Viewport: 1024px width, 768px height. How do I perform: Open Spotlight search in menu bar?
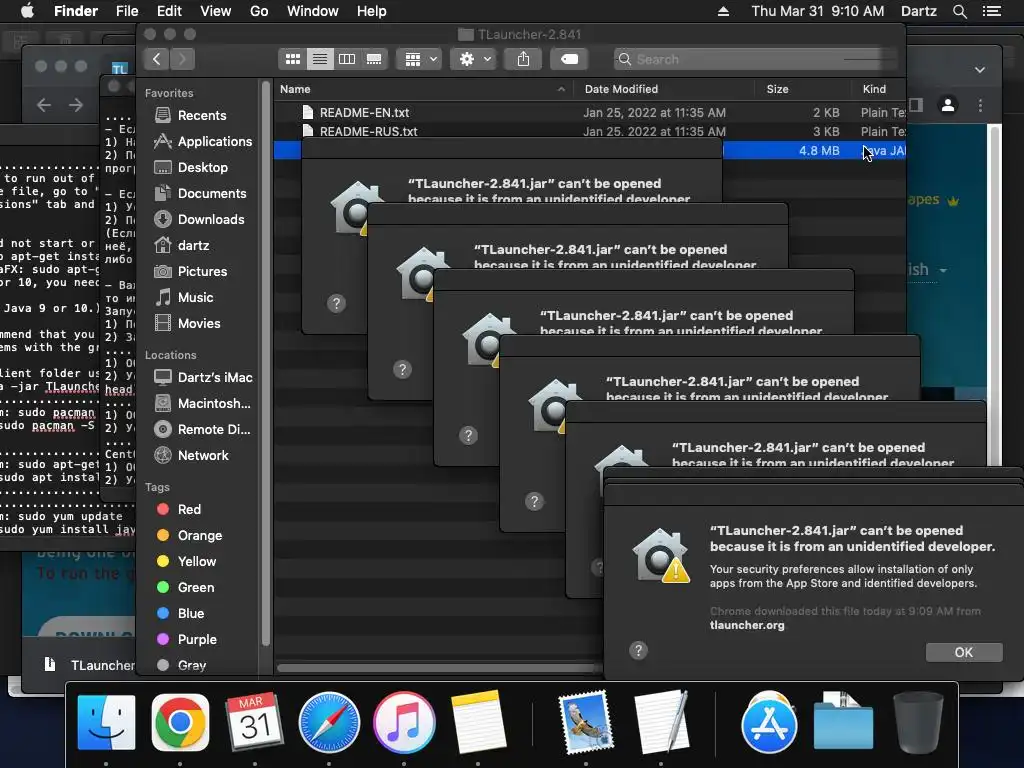[x=959, y=11]
